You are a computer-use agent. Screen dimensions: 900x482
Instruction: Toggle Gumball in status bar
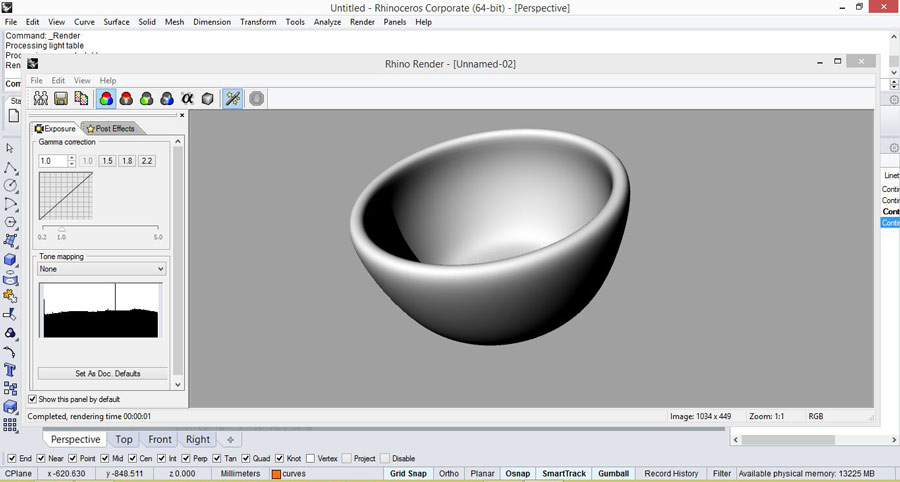pyautogui.click(x=614, y=474)
